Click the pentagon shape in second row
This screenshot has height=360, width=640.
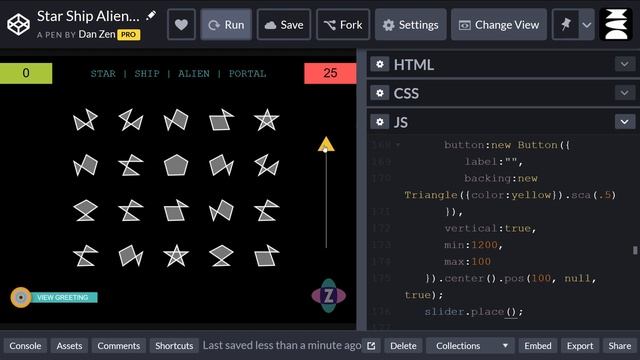coord(176,165)
